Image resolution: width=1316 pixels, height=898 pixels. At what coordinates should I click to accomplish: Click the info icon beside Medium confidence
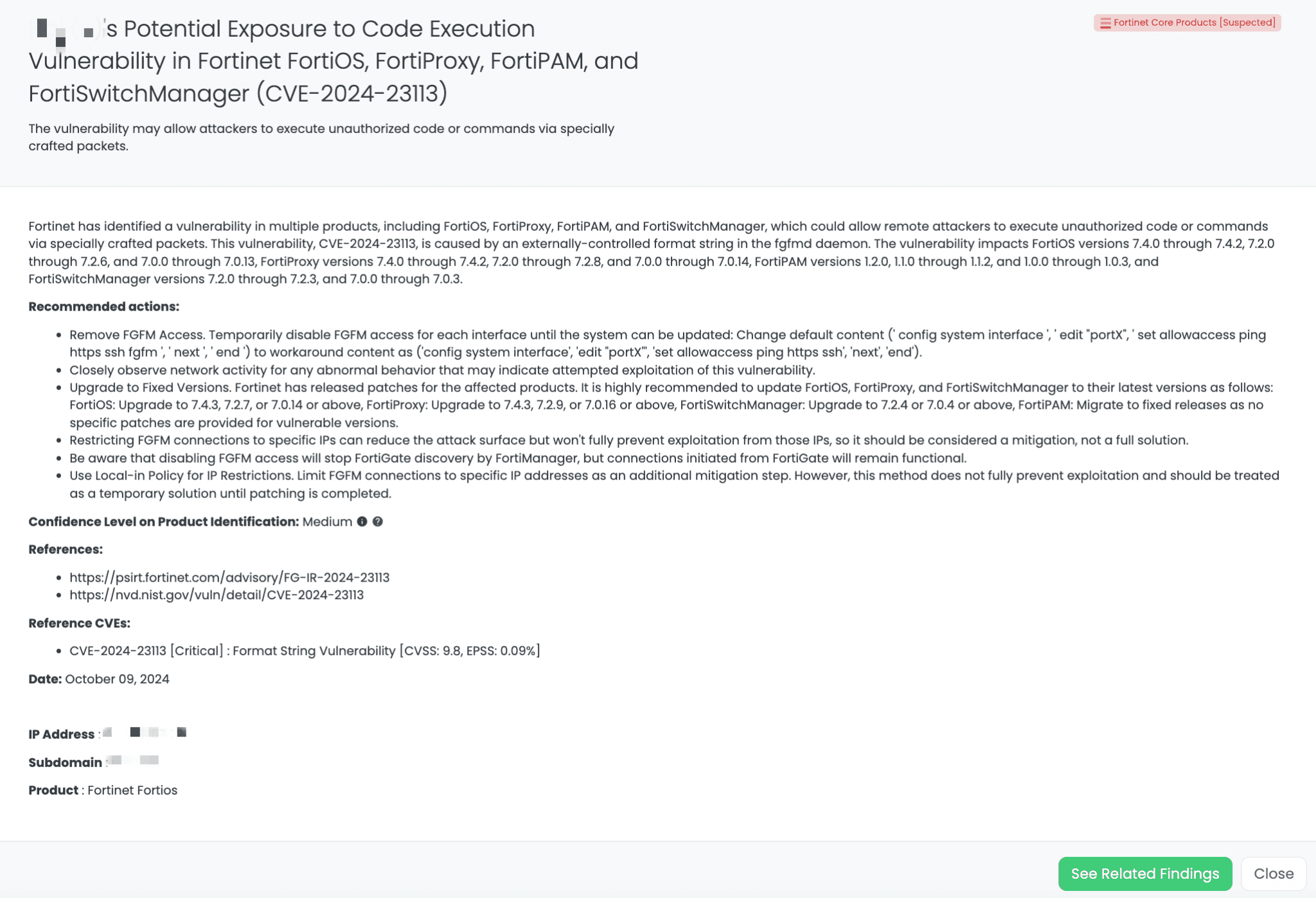coord(362,522)
